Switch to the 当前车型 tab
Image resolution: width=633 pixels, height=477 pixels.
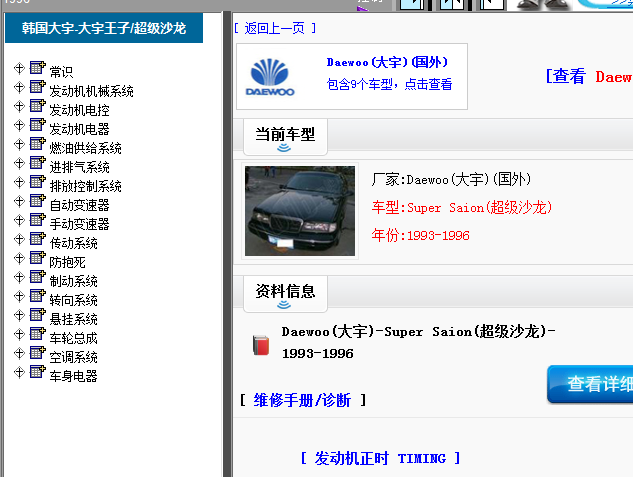click(x=285, y=137)
